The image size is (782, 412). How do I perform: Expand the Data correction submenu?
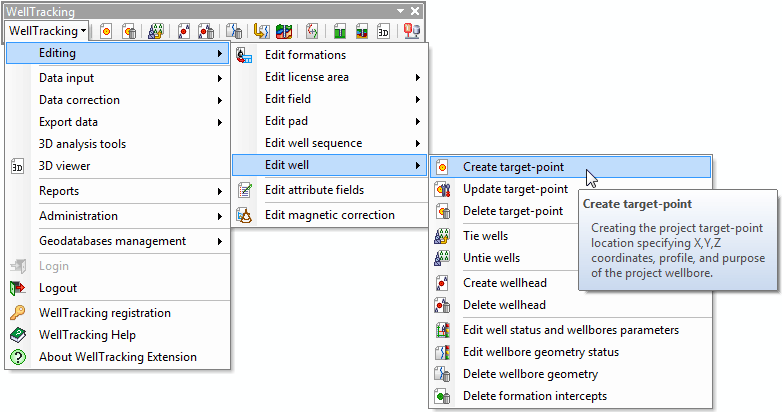click(118, 100)
